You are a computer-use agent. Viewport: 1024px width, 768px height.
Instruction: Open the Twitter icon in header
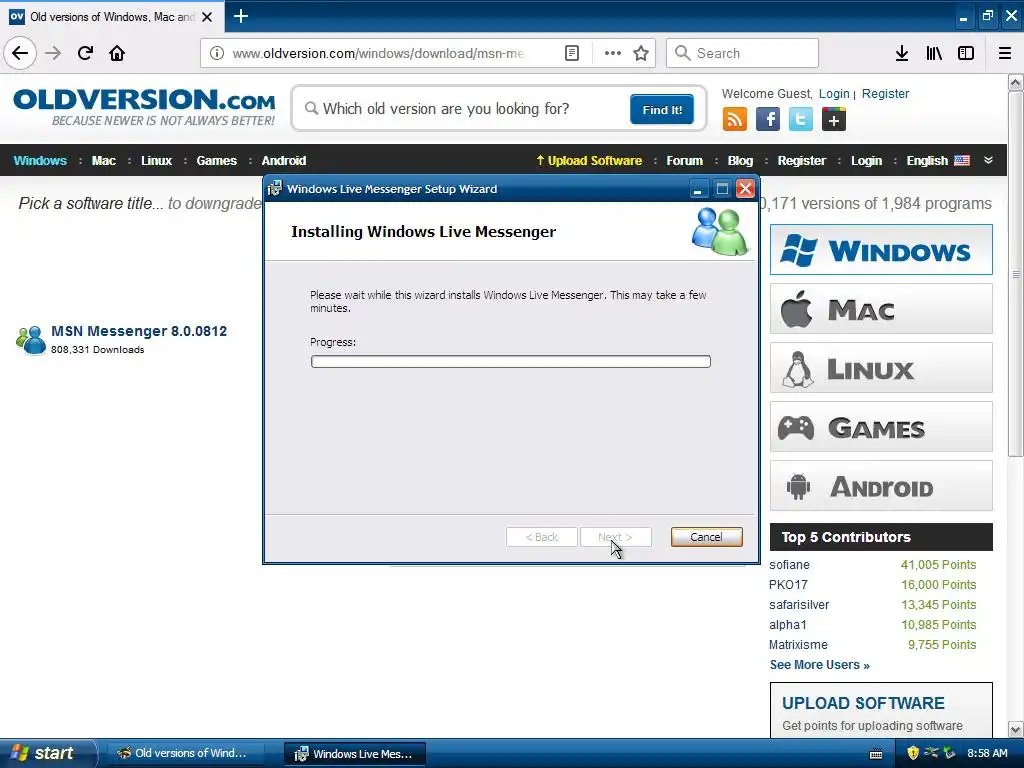801,120
